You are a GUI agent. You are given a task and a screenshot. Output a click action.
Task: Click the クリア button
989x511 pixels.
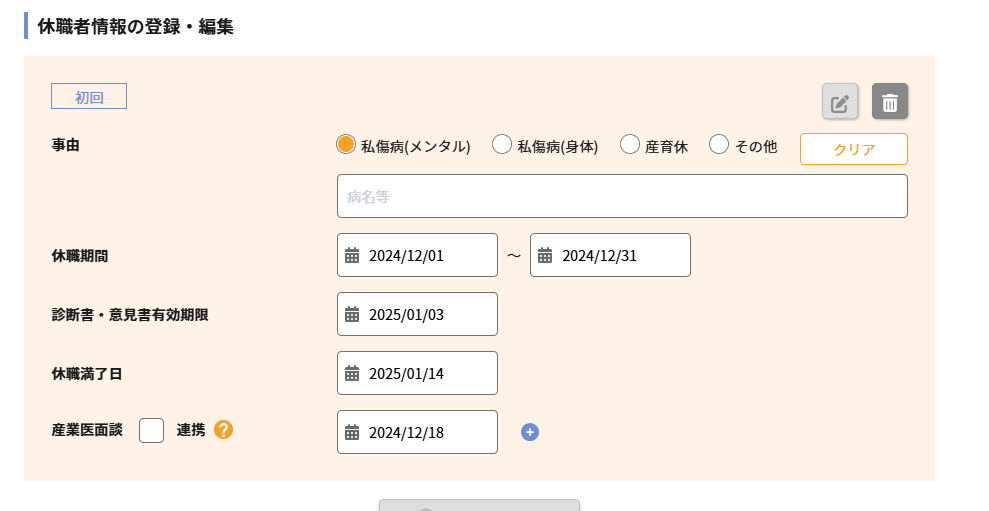tap(853, 149)
